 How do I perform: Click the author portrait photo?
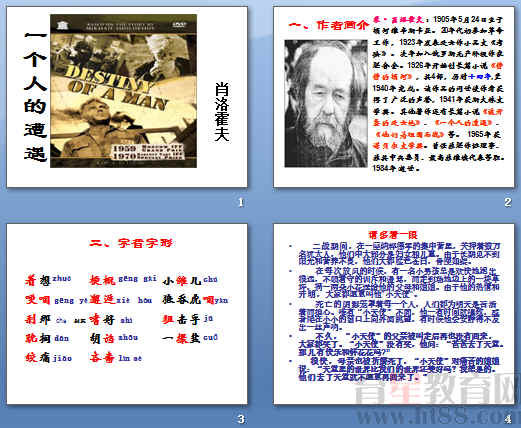326,104
